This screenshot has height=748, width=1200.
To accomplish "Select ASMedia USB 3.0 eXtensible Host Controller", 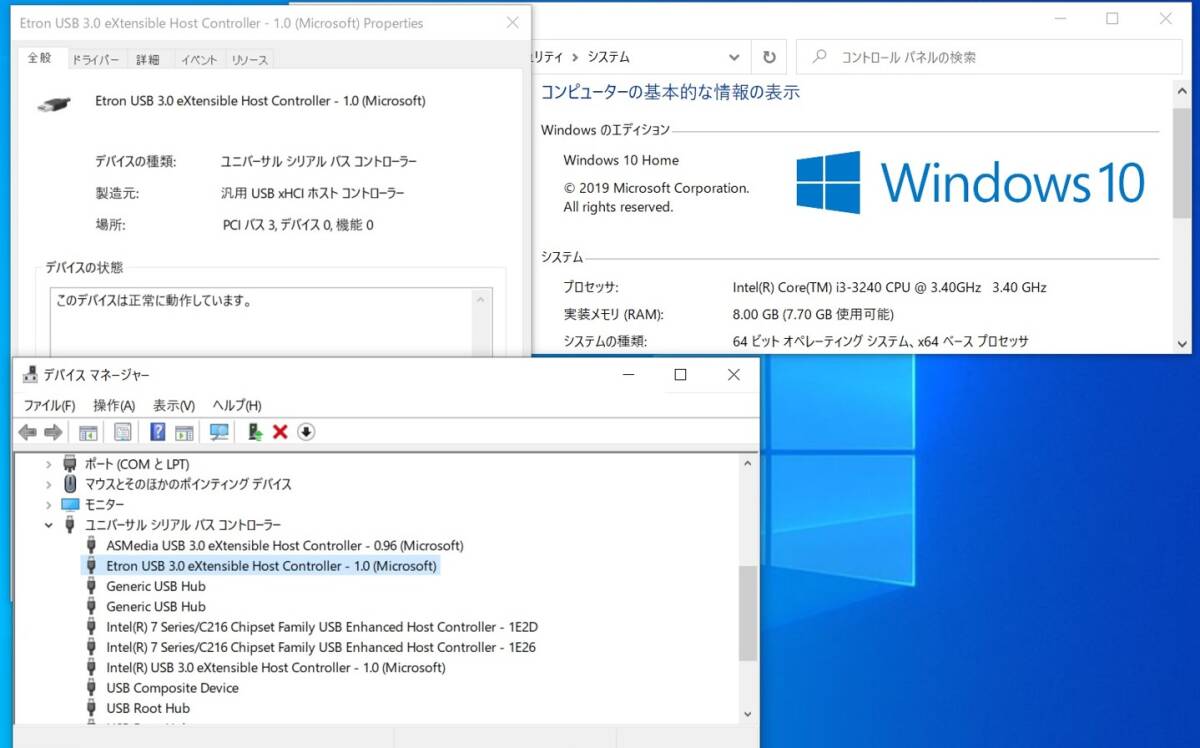I will 285,545.
